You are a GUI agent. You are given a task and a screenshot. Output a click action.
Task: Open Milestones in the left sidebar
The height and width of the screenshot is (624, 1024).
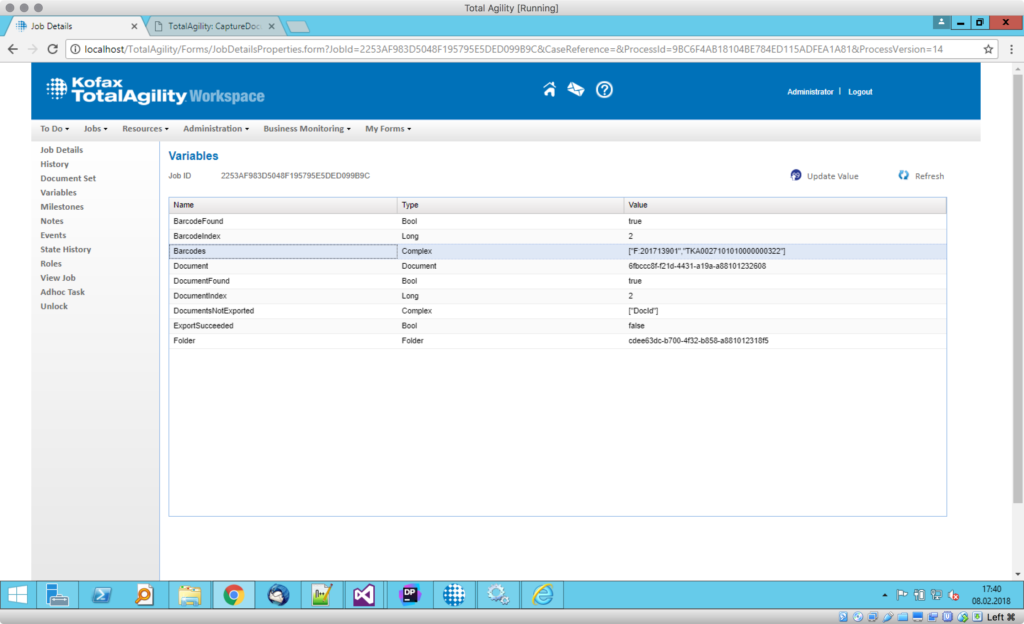[x=62, y=207]
